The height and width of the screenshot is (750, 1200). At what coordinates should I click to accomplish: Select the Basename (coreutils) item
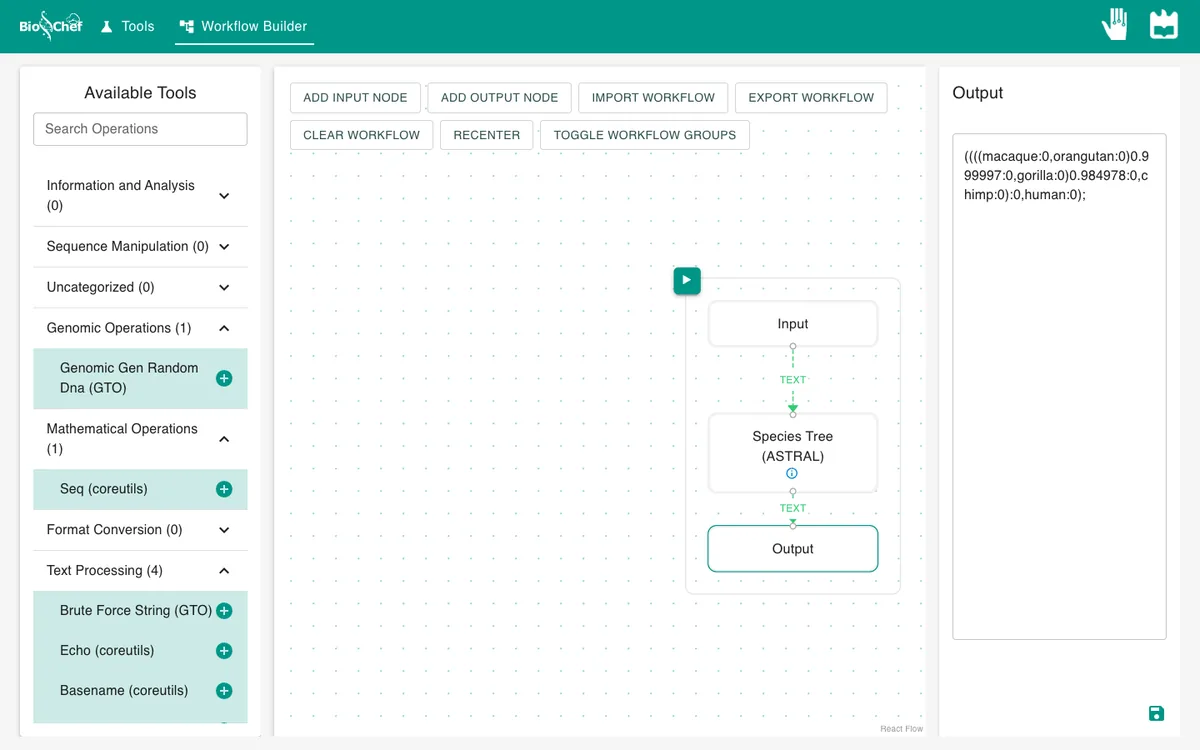pyautogui.click(x=140, y=691)
